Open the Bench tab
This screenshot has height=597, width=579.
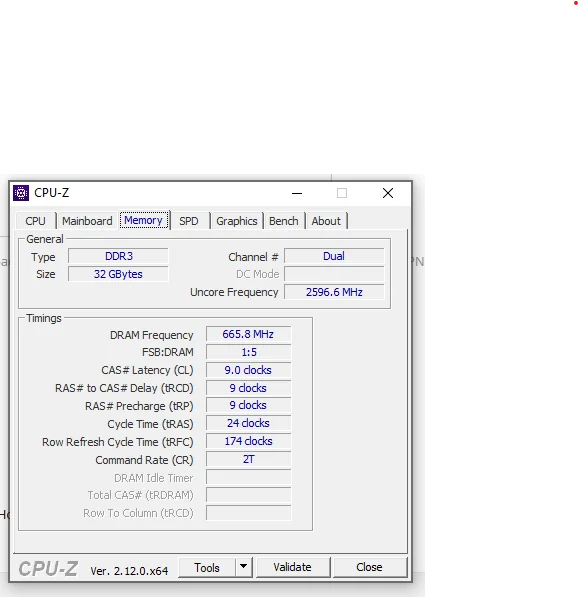284,221
